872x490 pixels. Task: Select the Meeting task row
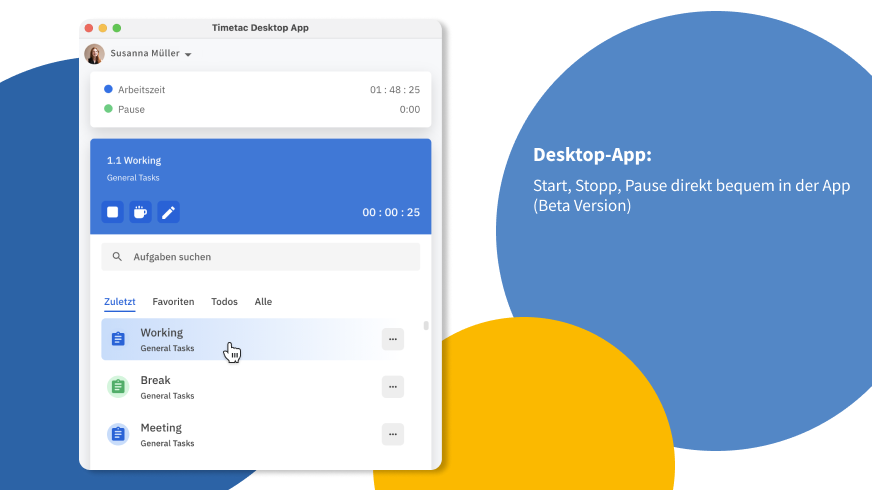coord(260,434)
